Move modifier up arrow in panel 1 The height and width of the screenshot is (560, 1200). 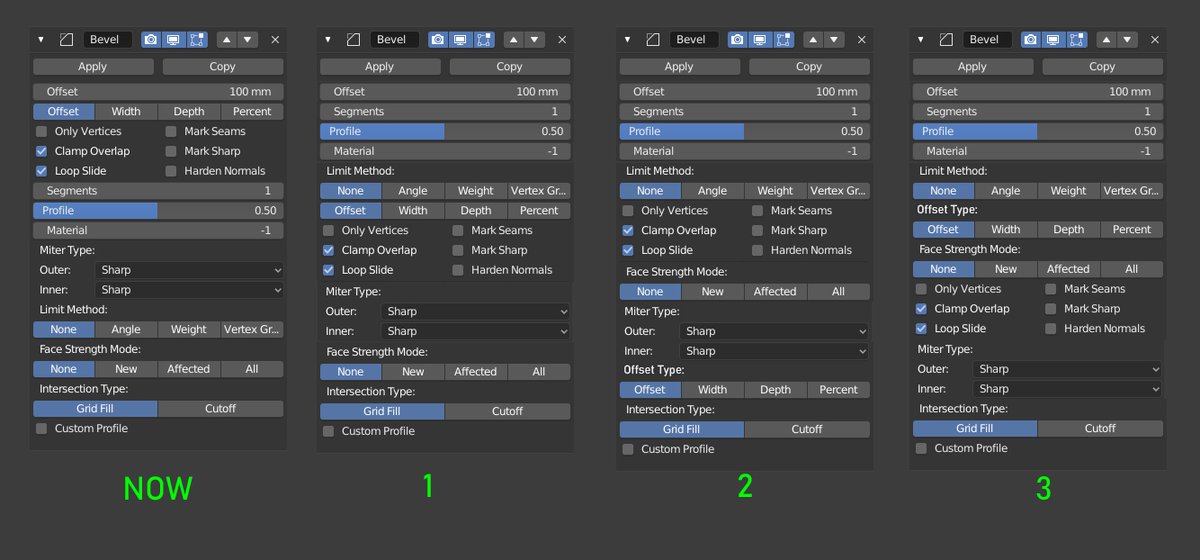coord(514,40)
